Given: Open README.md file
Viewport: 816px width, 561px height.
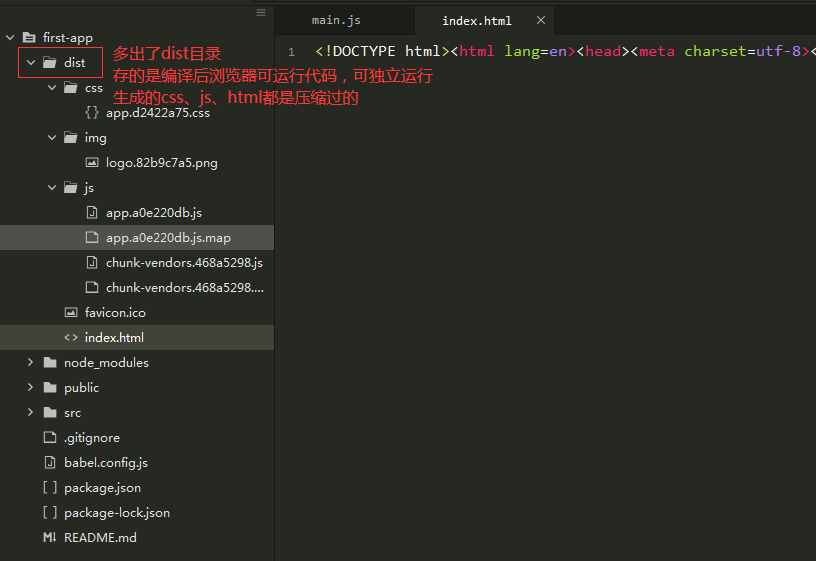Looking at the screenshot, I should 100,538.
